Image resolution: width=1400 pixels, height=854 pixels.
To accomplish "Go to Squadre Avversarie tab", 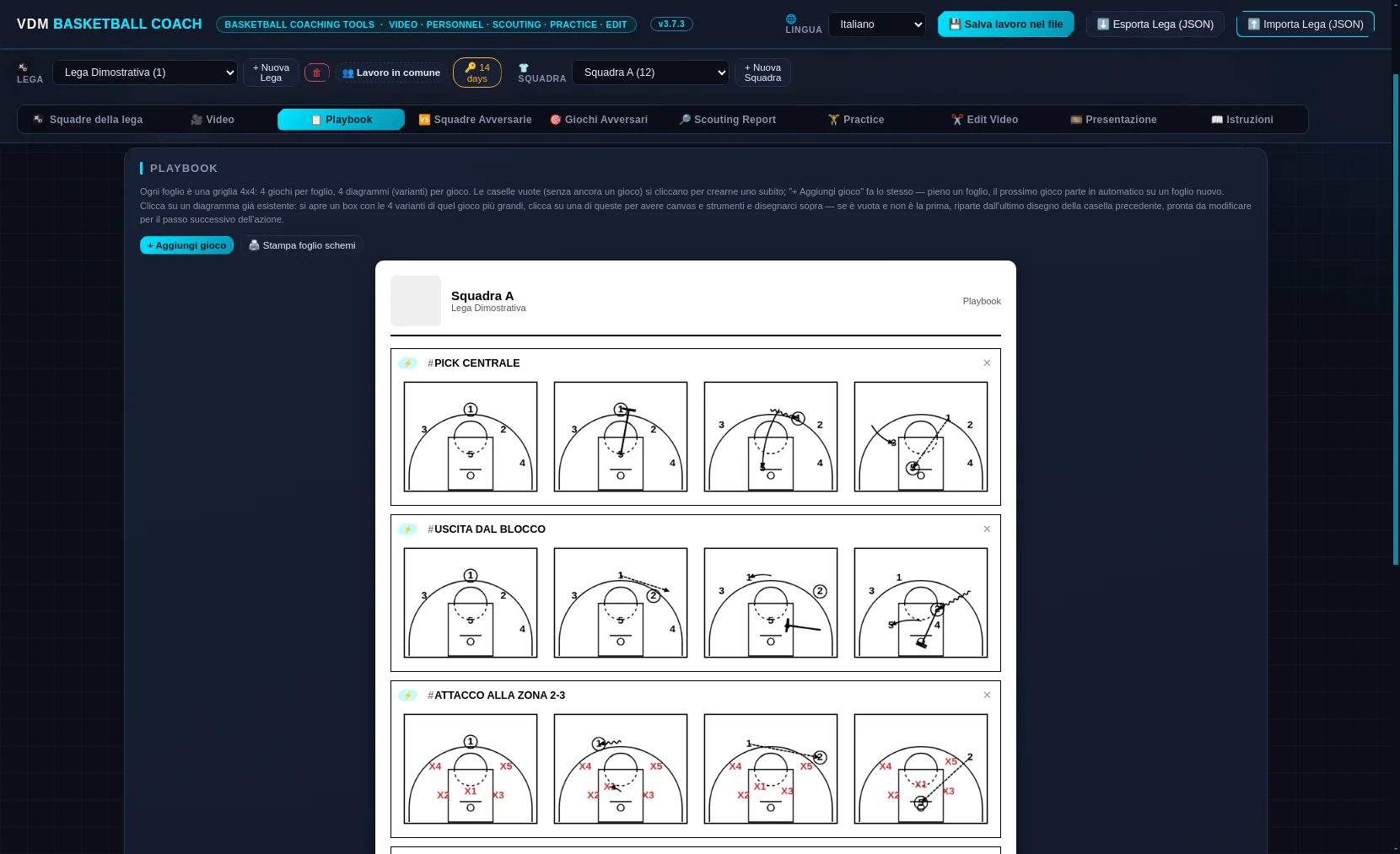I will pyautogui.click(x=475, y=120).
